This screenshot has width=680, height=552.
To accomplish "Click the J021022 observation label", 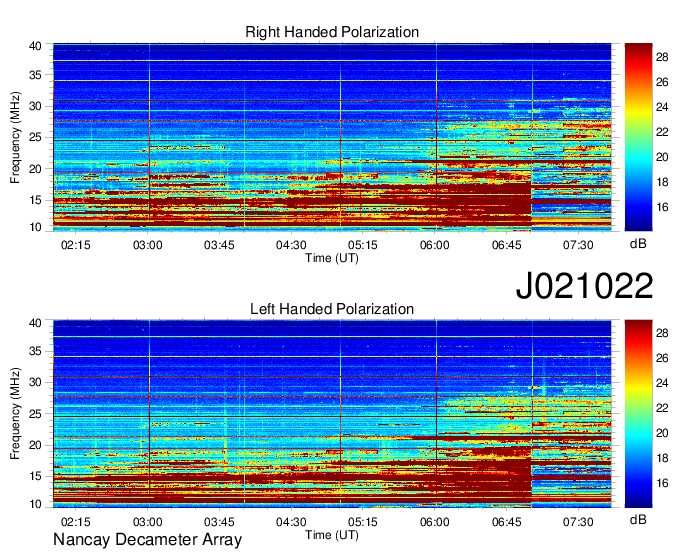I will 584,286.
